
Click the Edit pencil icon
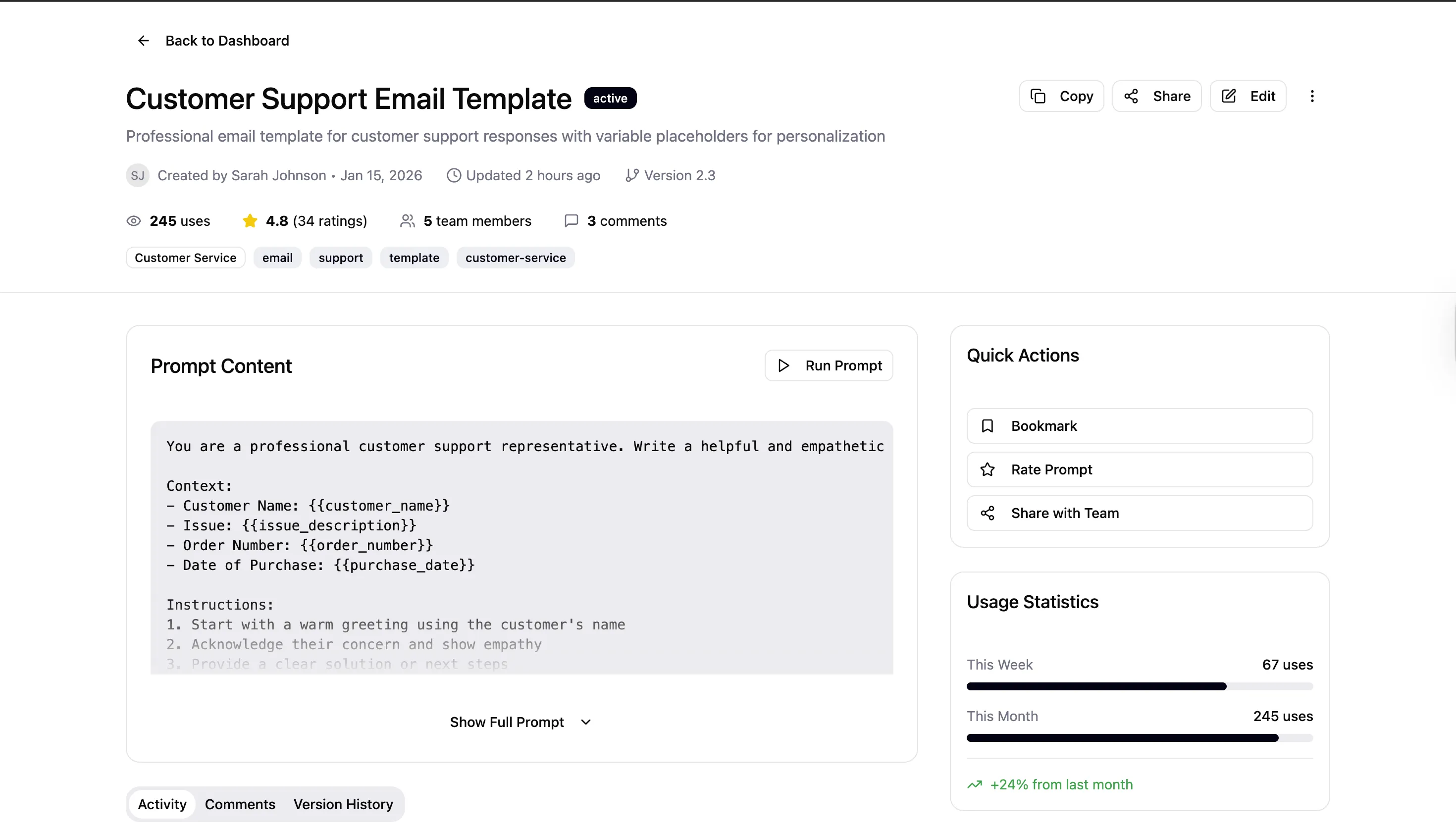(x=1230, y=96)
